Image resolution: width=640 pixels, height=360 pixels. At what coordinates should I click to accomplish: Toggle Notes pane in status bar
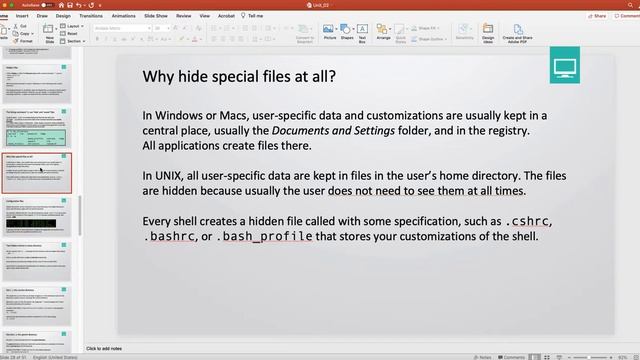click(482, 357)
